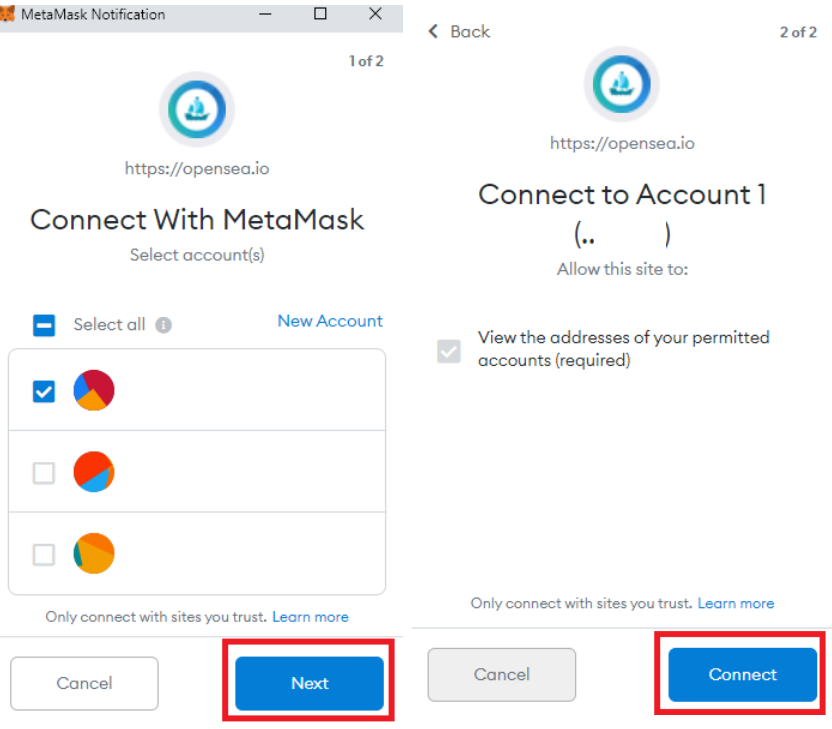
Task: Check the third account checkbox
Action: 44,554
